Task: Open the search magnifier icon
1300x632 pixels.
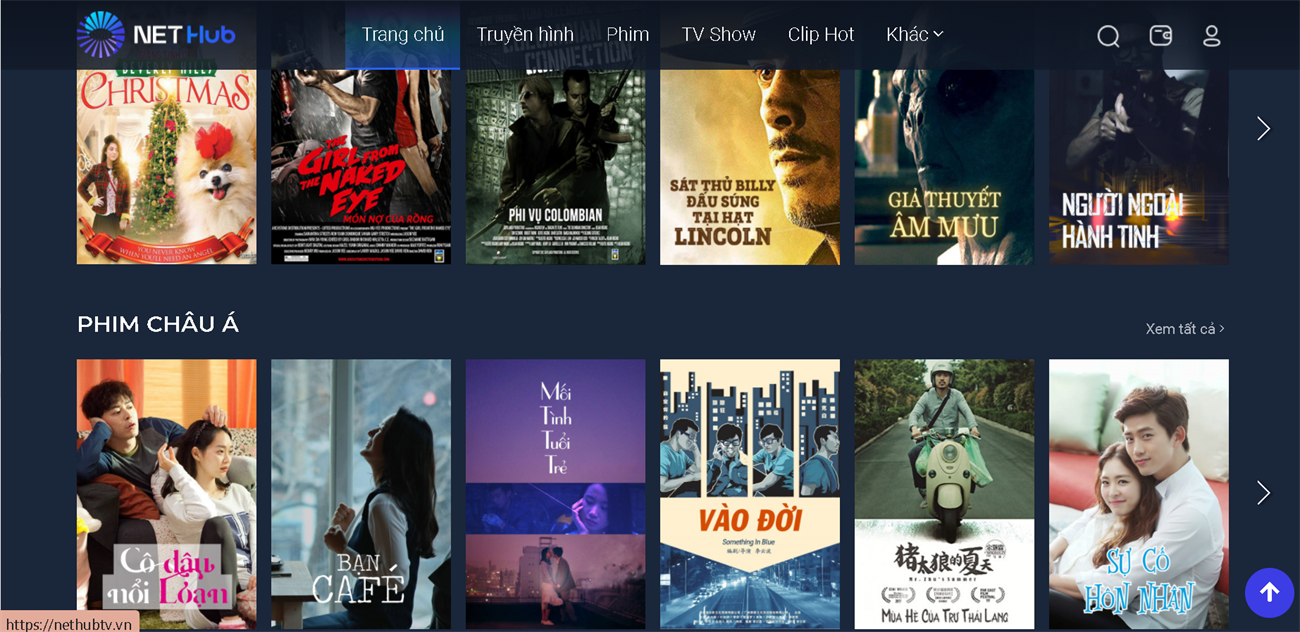Action: [x=1108, y=36]
